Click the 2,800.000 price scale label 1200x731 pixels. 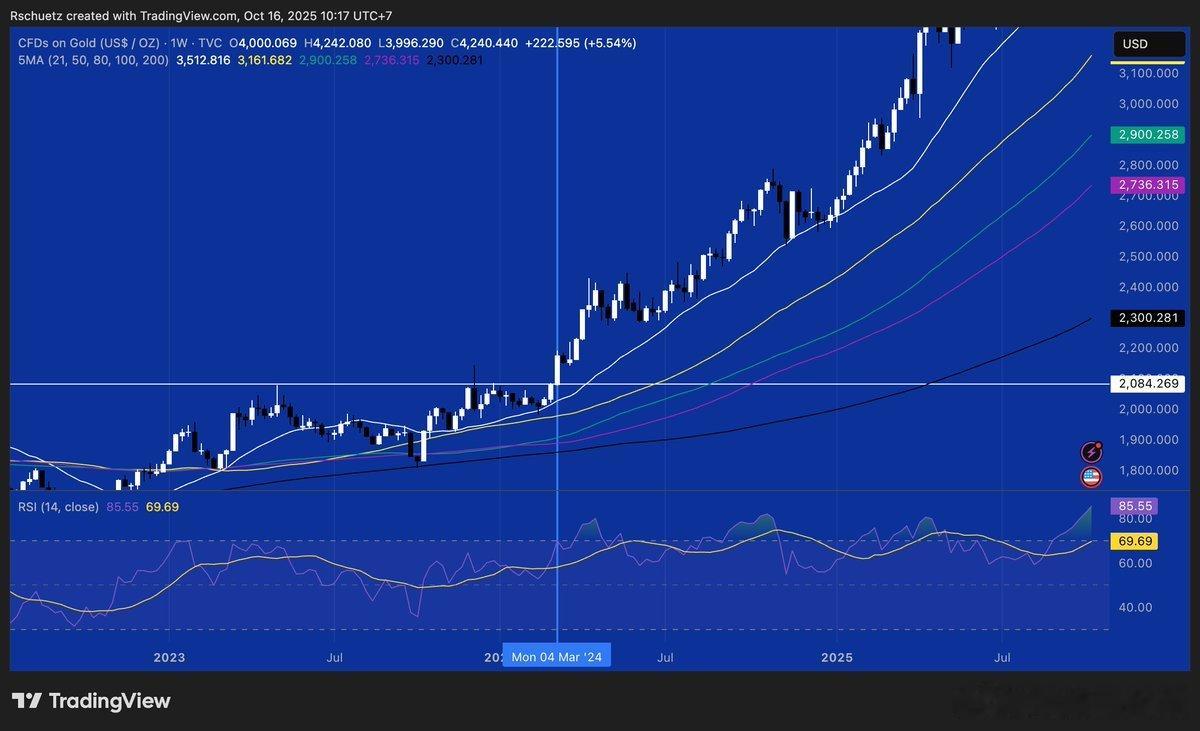1147,165
